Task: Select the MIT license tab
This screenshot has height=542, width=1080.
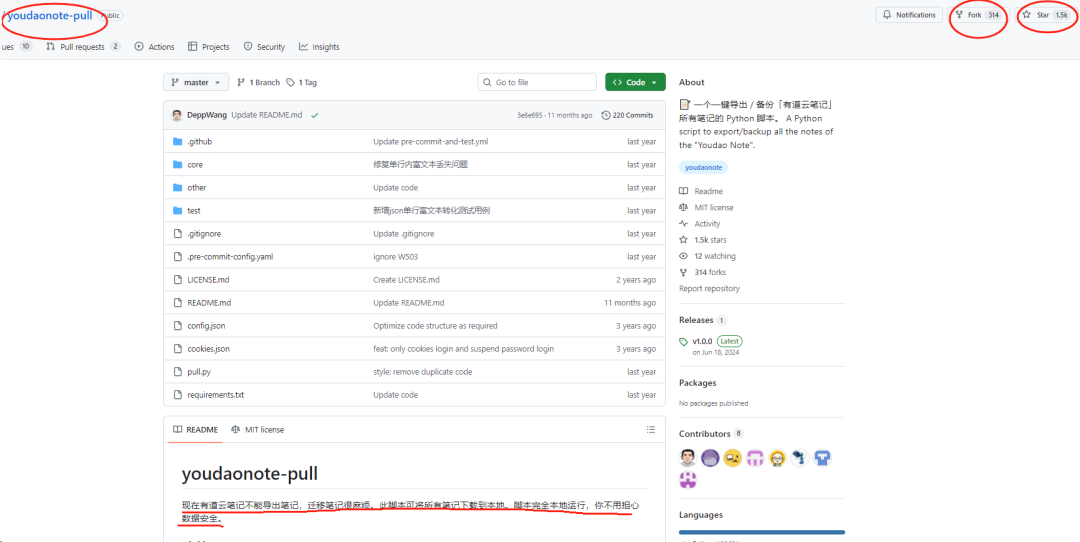Action: (x=258, y=430)
